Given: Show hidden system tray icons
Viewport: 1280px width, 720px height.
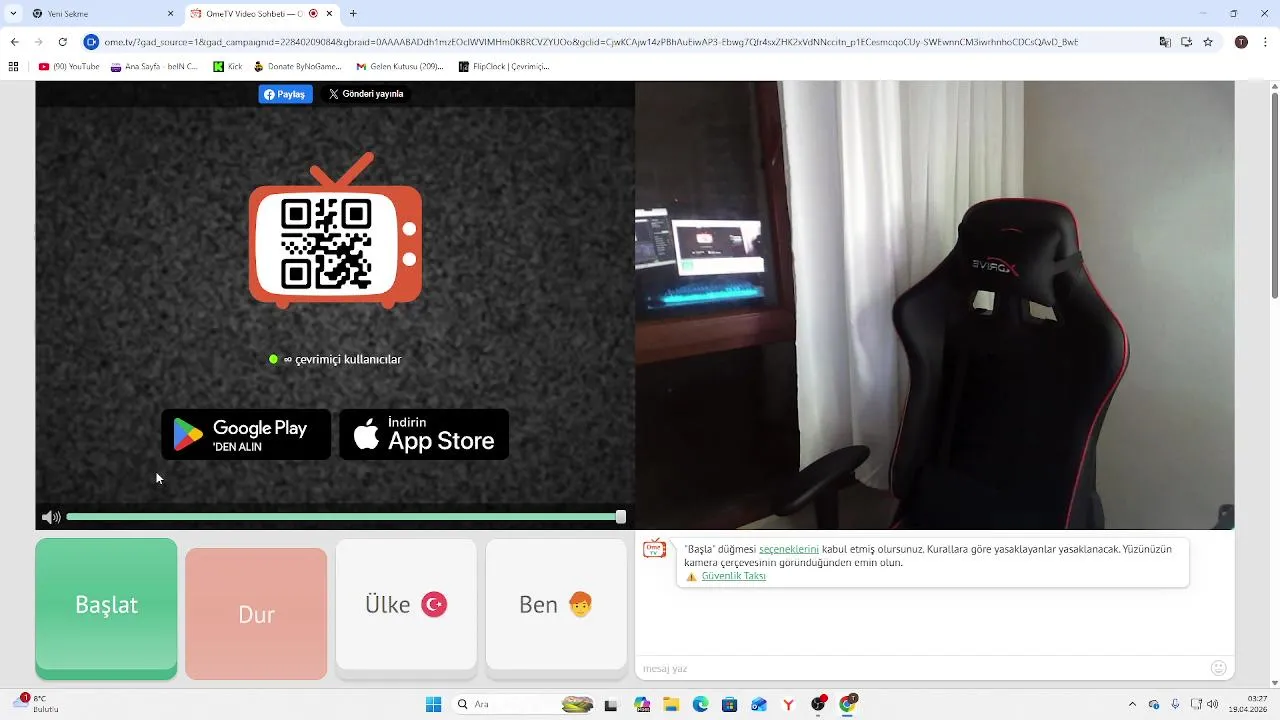Looking at the screenshot, I should pos(1132,704).
